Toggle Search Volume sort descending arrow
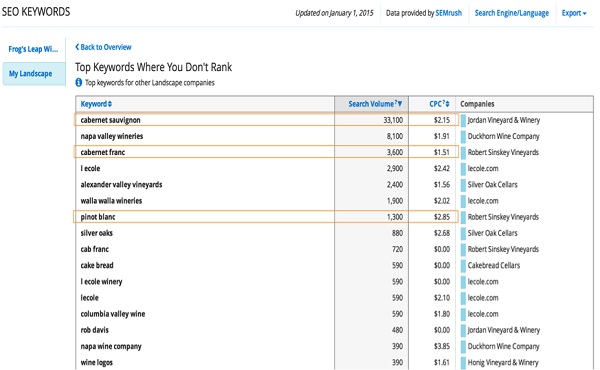The height and width of the screenshot is (370, 600). 400,104
